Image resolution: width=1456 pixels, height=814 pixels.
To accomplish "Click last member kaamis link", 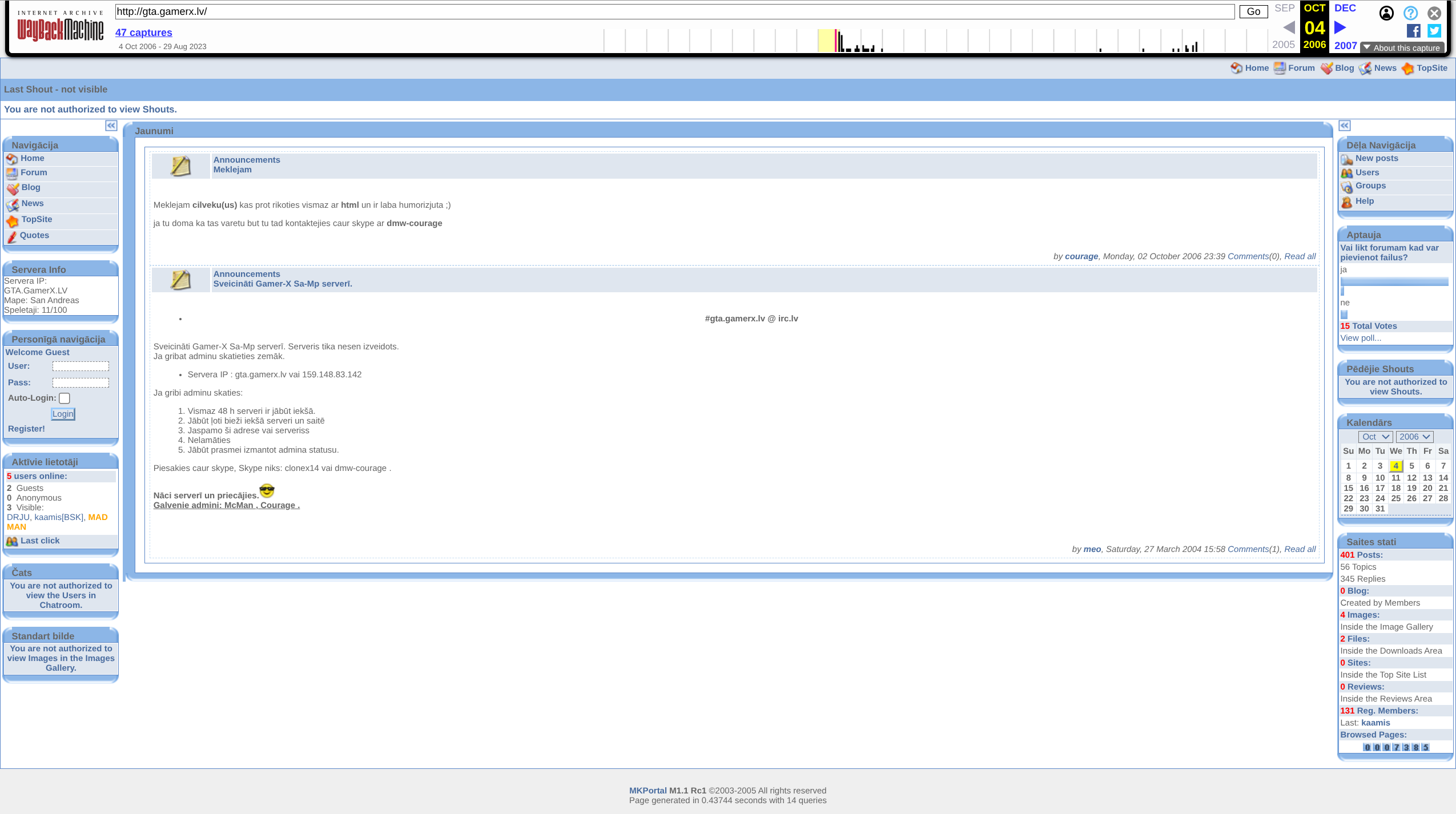I will (1375, 723).
